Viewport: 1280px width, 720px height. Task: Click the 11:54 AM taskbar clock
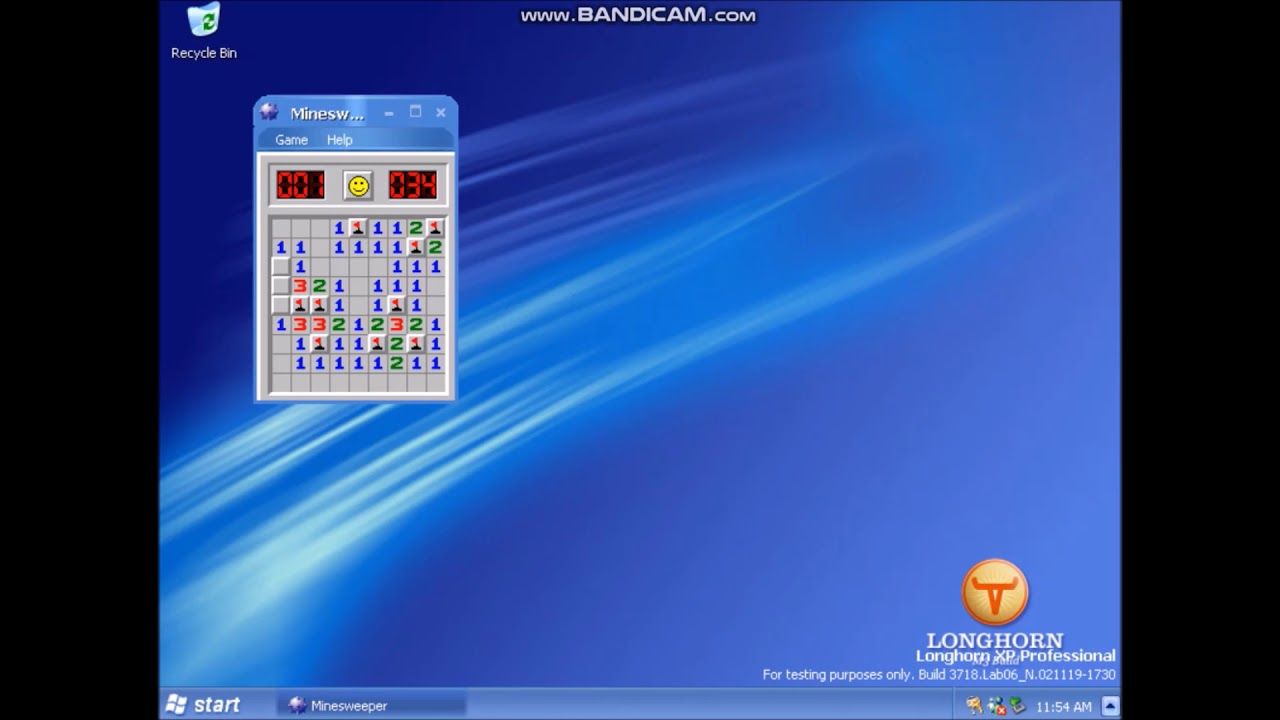(x=1063, y=707)
